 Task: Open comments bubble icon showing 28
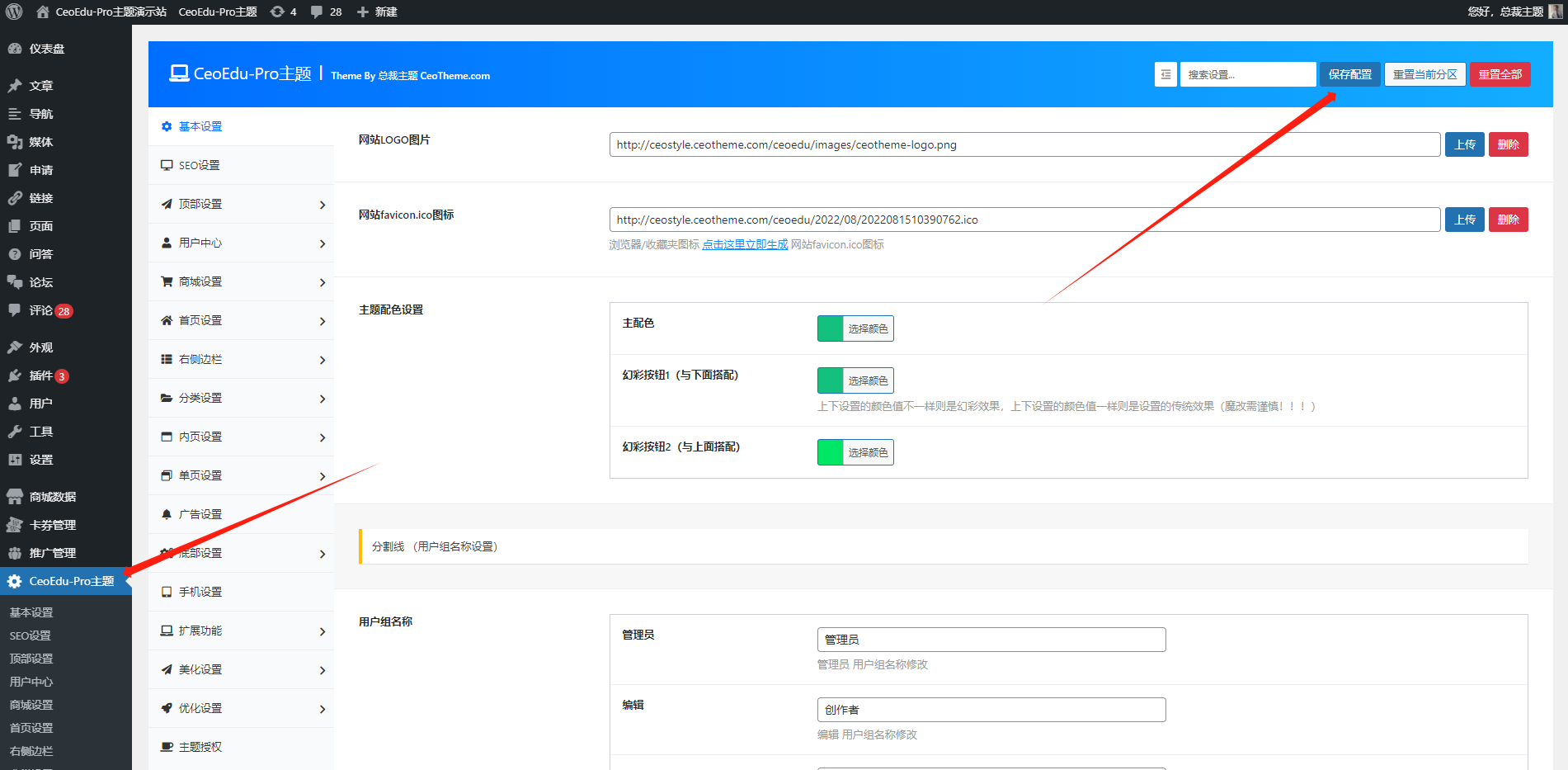(x=317, y=12)
